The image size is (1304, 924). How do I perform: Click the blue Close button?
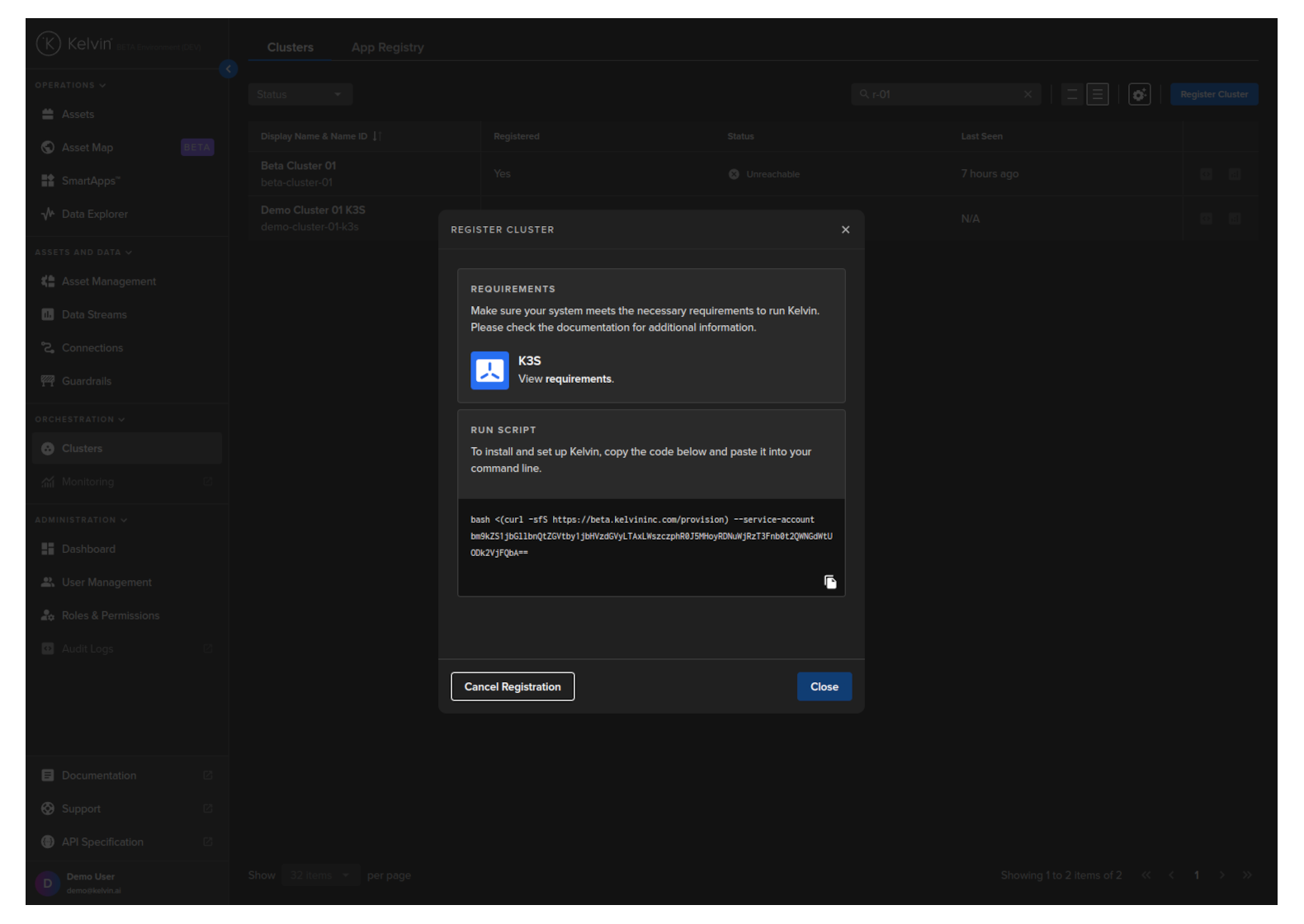click(x=824, y=687)
